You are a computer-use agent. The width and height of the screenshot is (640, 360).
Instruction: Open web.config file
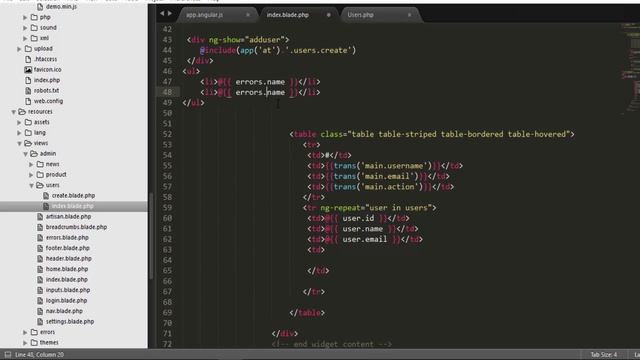[48, 101]
